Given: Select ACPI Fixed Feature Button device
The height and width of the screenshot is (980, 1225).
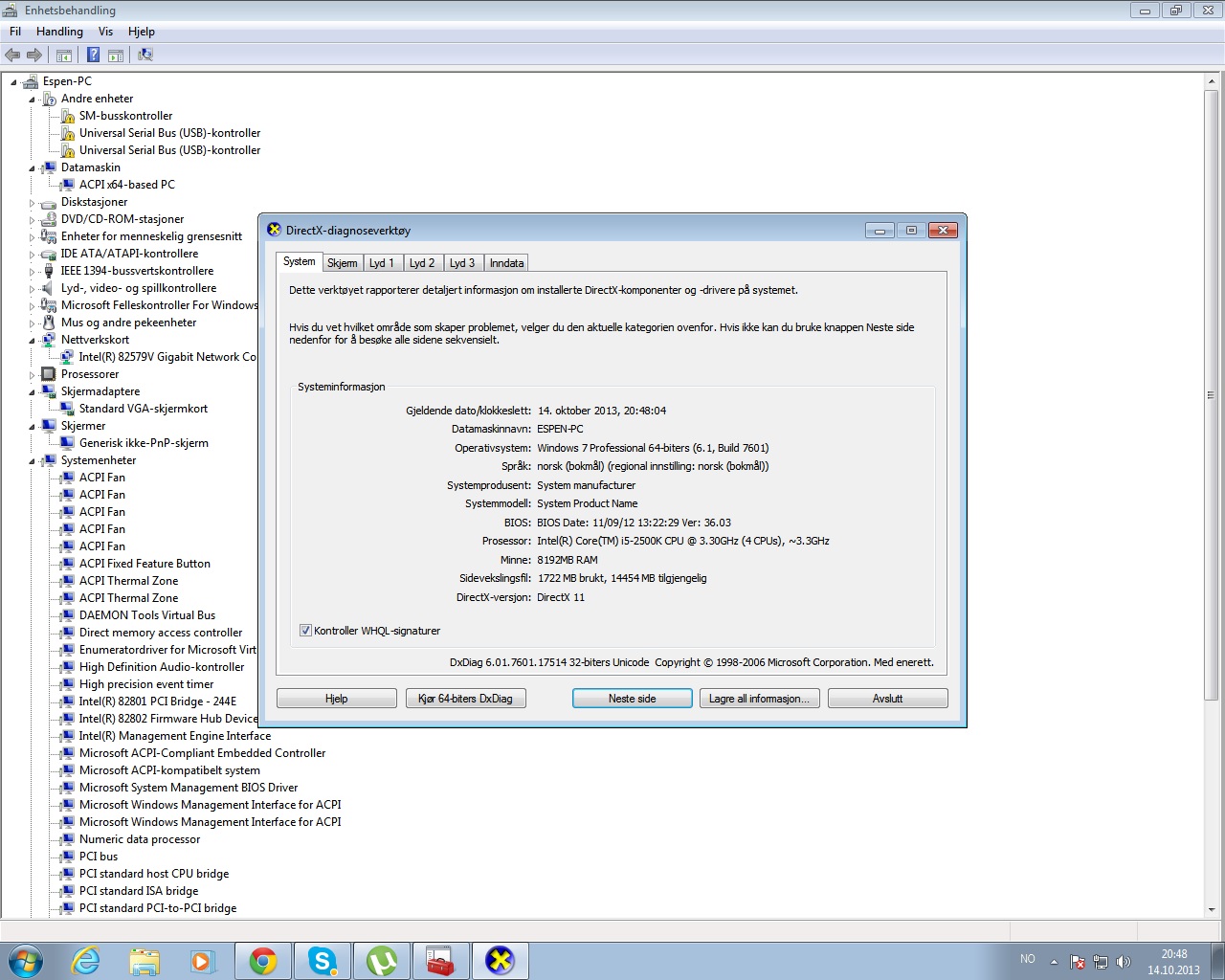Looking at the screenshot, I should coord(145,564).
